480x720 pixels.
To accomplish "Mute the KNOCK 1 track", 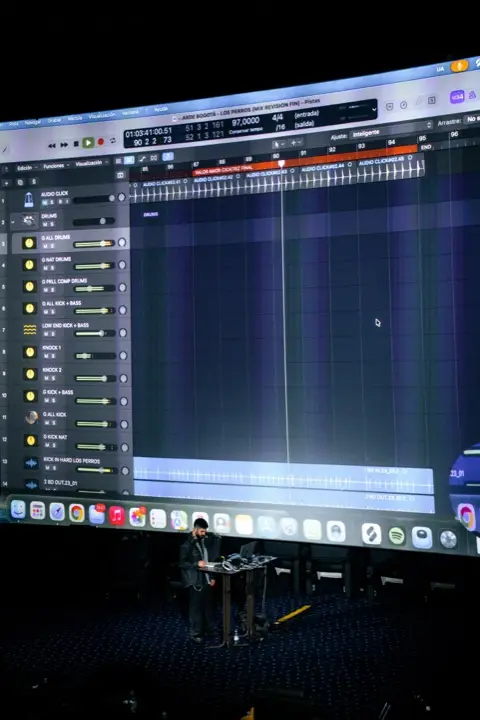I will tap(46, 356).
